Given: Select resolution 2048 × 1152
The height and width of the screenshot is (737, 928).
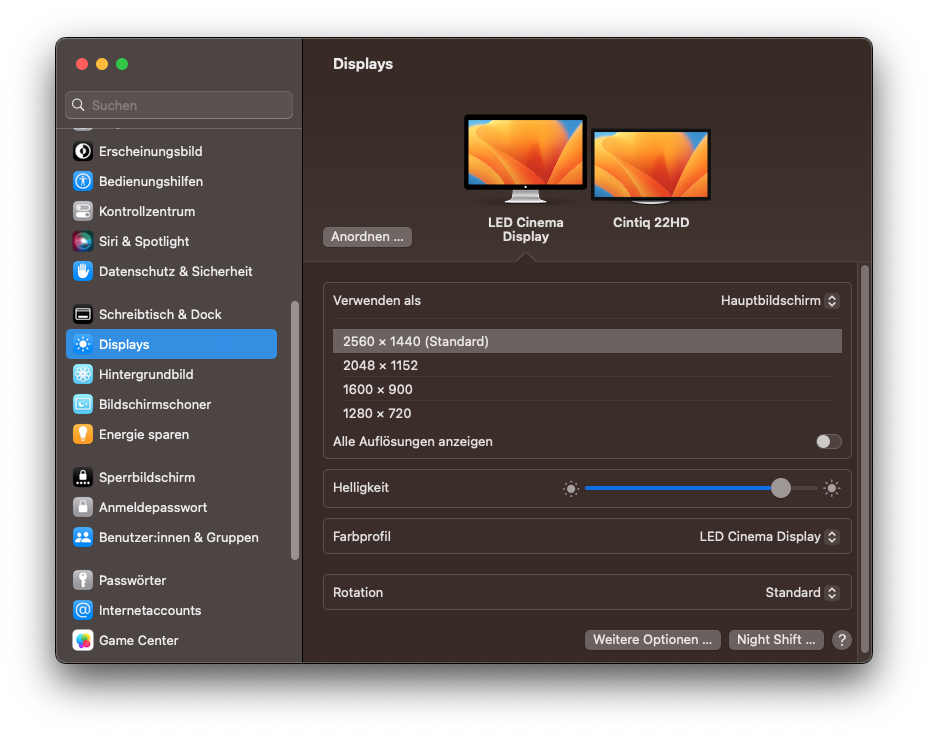Looking at the screenshot, I should (587, 365).
